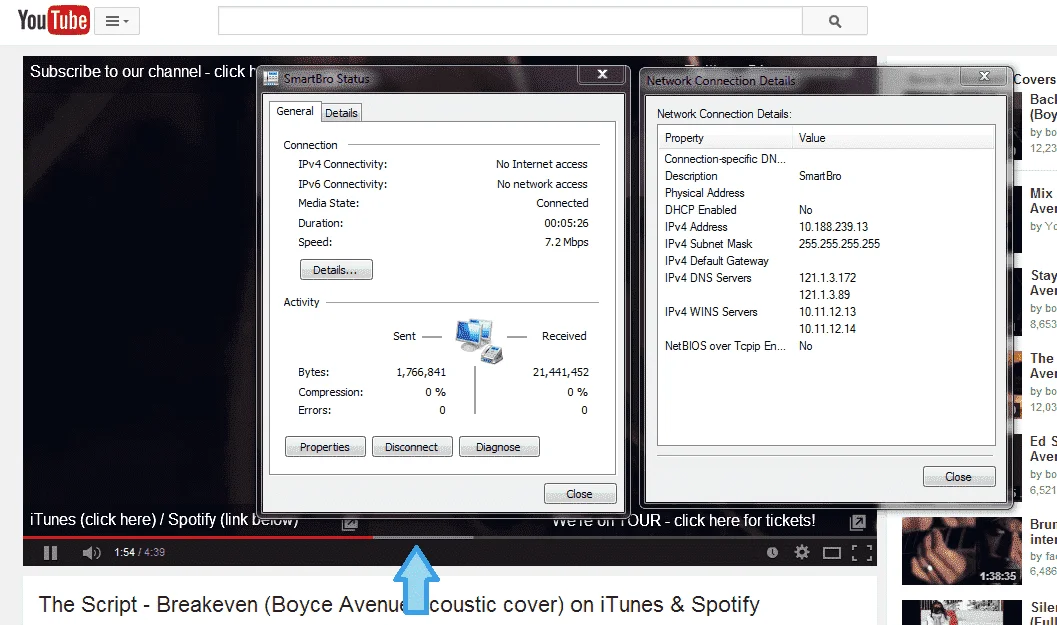Select NetBIOS over Tcpip row

click(826, 346)
